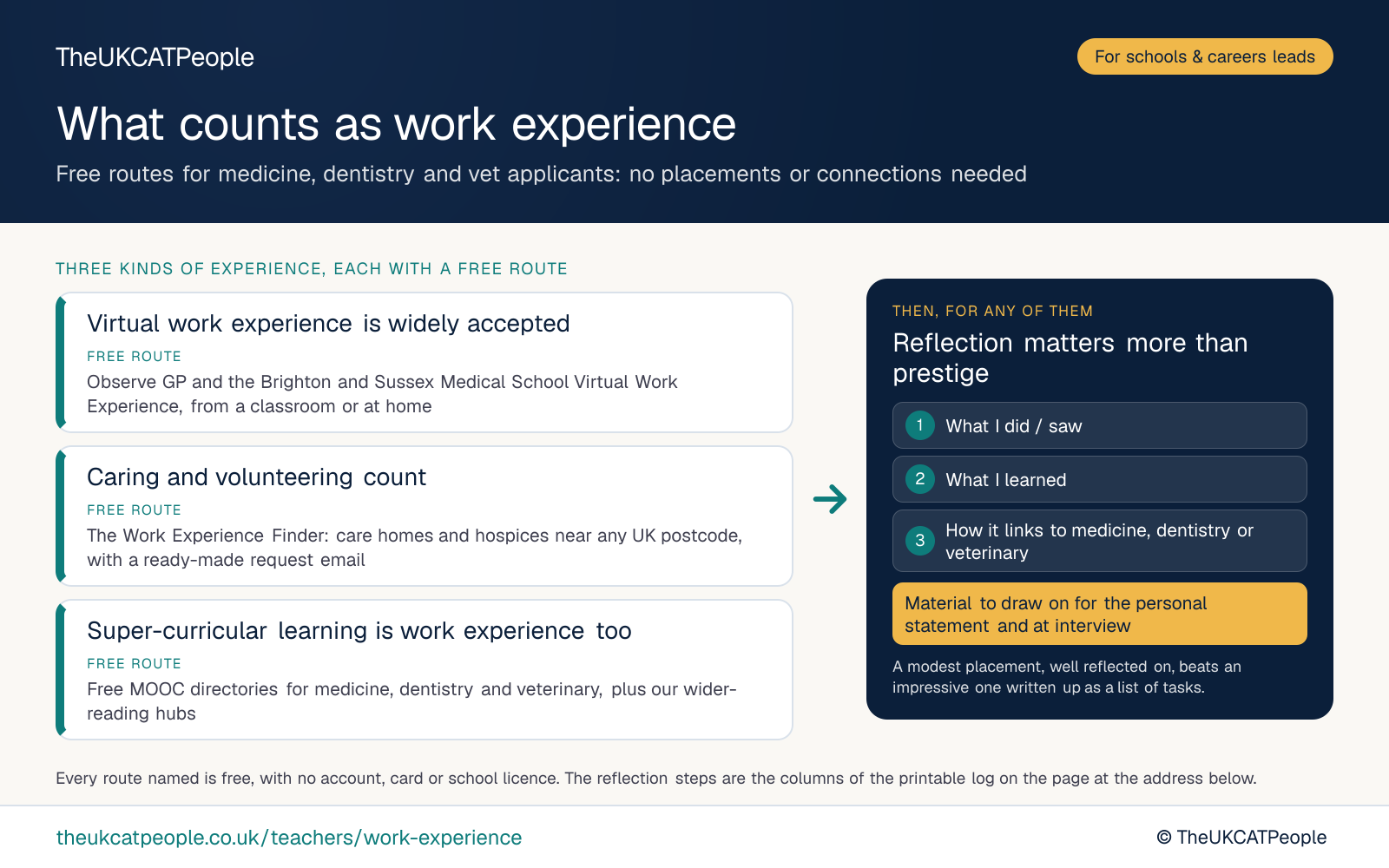Click 'A modest placement, well reflected' note

(x=1067, y=677)
